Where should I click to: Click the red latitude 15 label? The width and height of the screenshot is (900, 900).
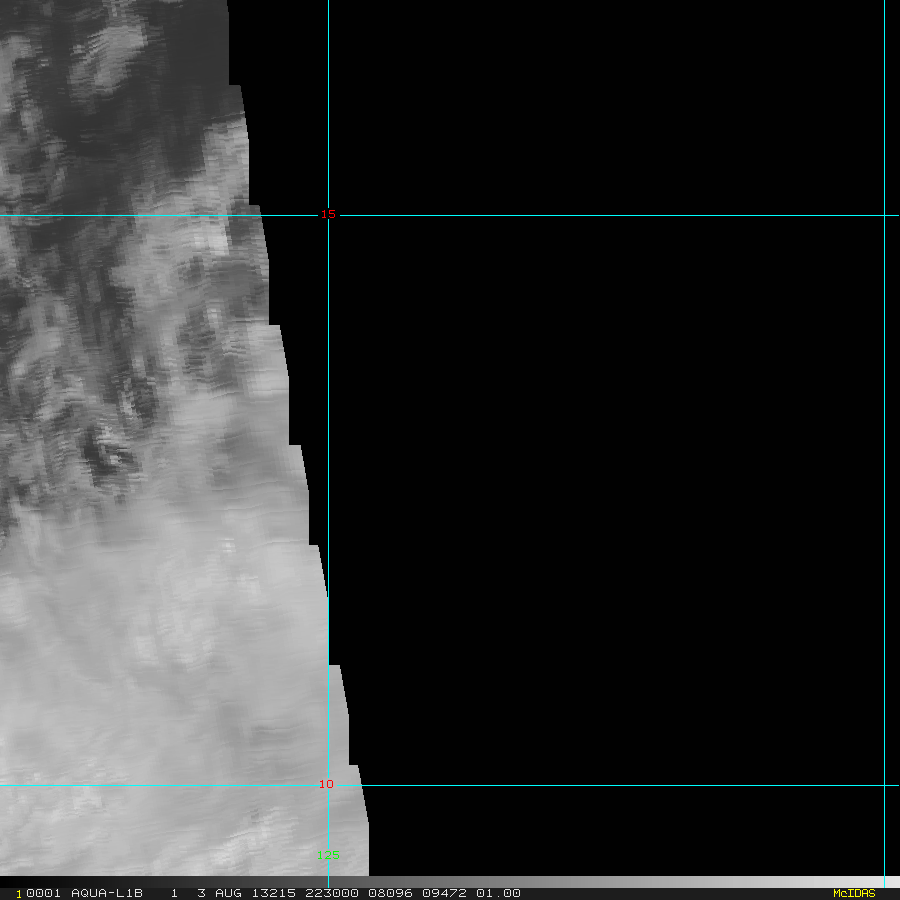tap(328, 214)
